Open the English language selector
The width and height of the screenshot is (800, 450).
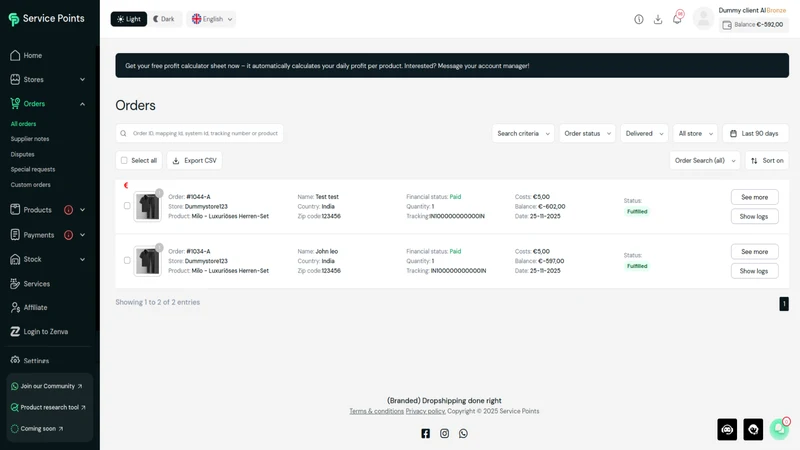tap(211, 19)
